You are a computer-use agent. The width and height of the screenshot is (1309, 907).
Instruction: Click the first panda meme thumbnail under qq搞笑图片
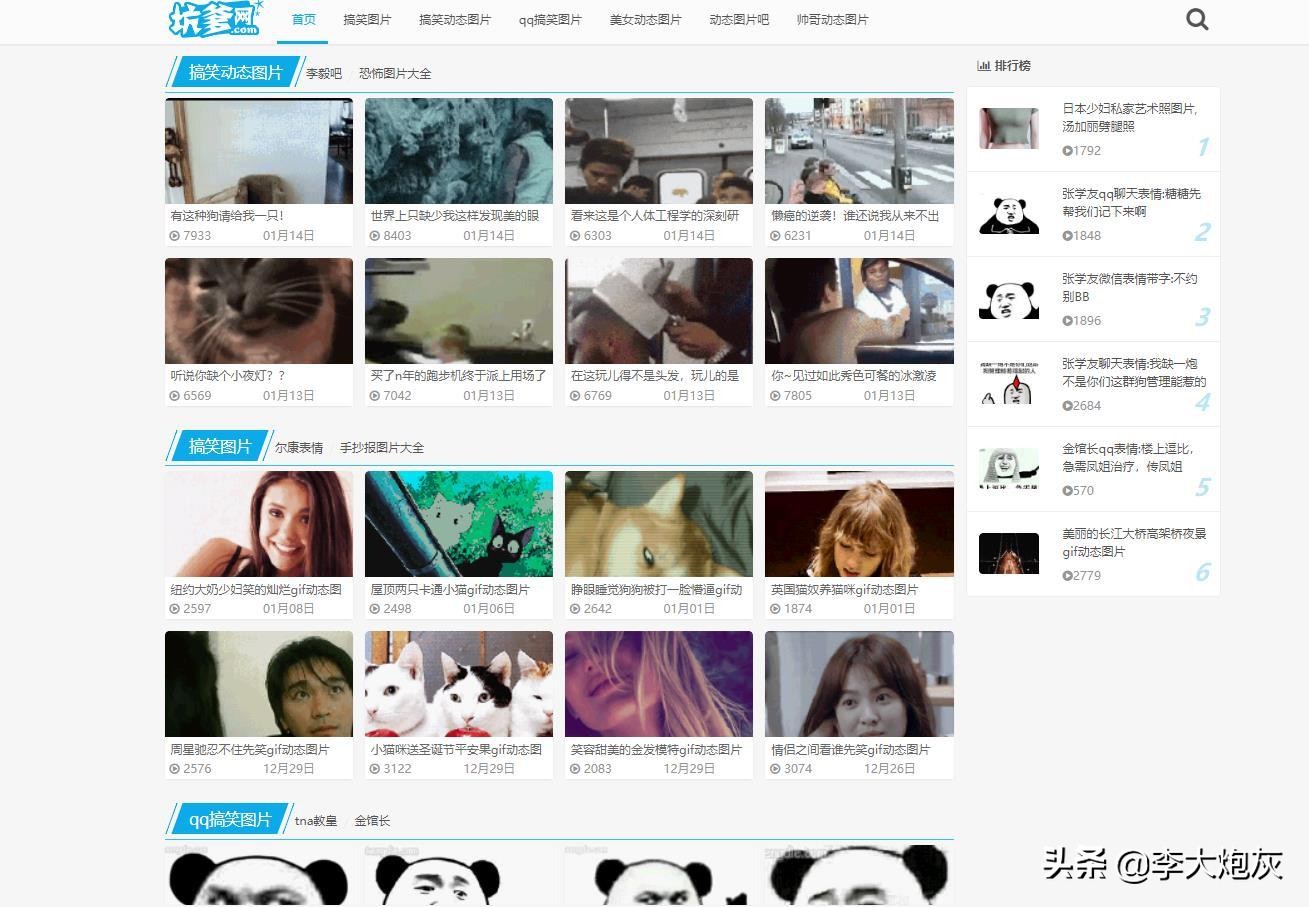tap(258, 880)
